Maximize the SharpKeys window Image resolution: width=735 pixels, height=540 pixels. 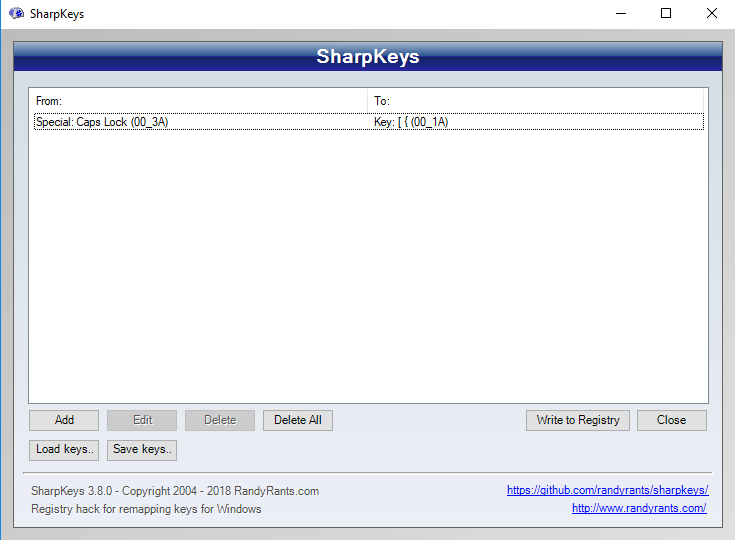[666, 14]
